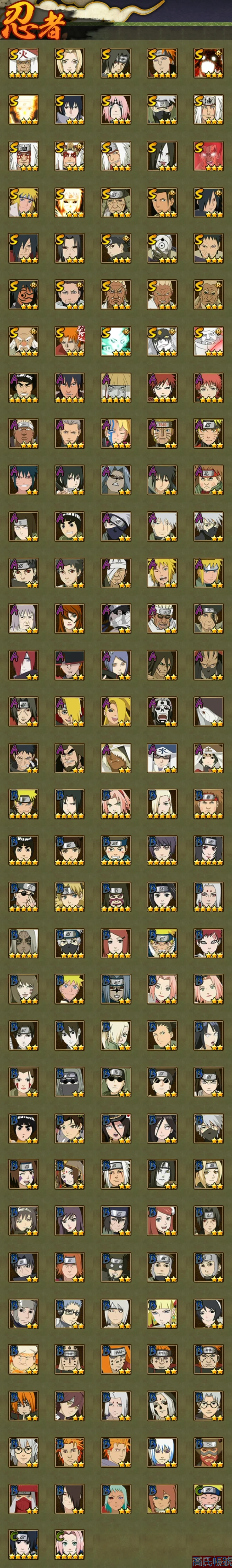Choose the S-rank blonde Tsunade portrait

(70, 63)
